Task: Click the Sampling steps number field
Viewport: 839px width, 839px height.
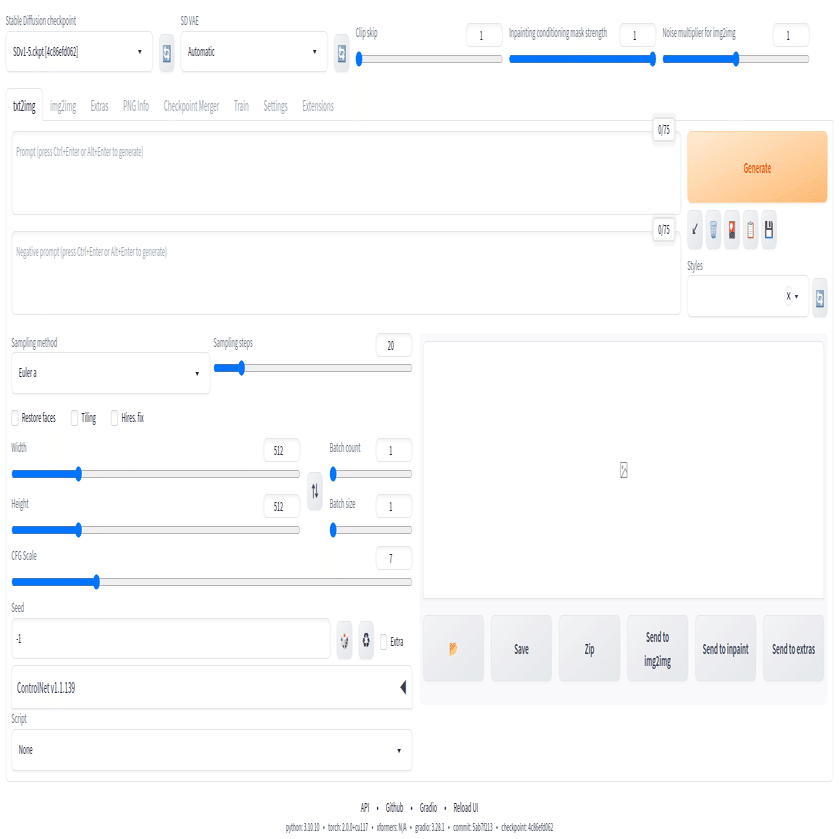Action: [394, 346]
